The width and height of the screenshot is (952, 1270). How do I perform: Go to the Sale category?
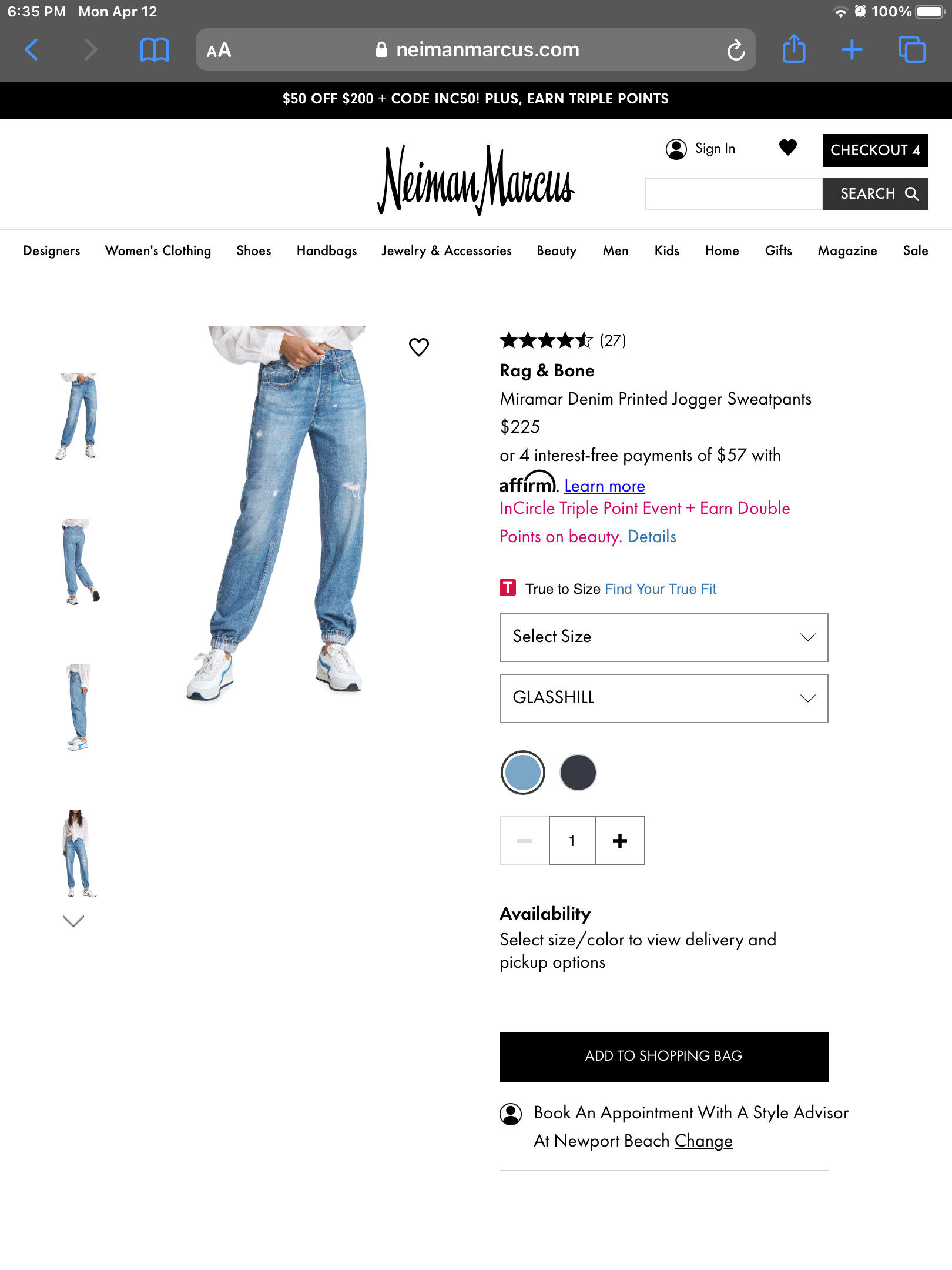click(x=915, y=250)
